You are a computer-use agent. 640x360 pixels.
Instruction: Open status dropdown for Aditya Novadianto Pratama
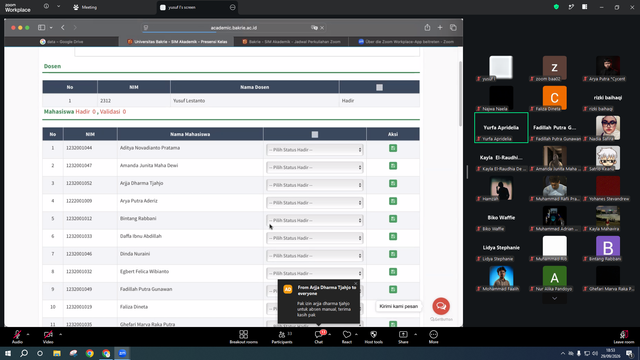click(x=315, y=150)
